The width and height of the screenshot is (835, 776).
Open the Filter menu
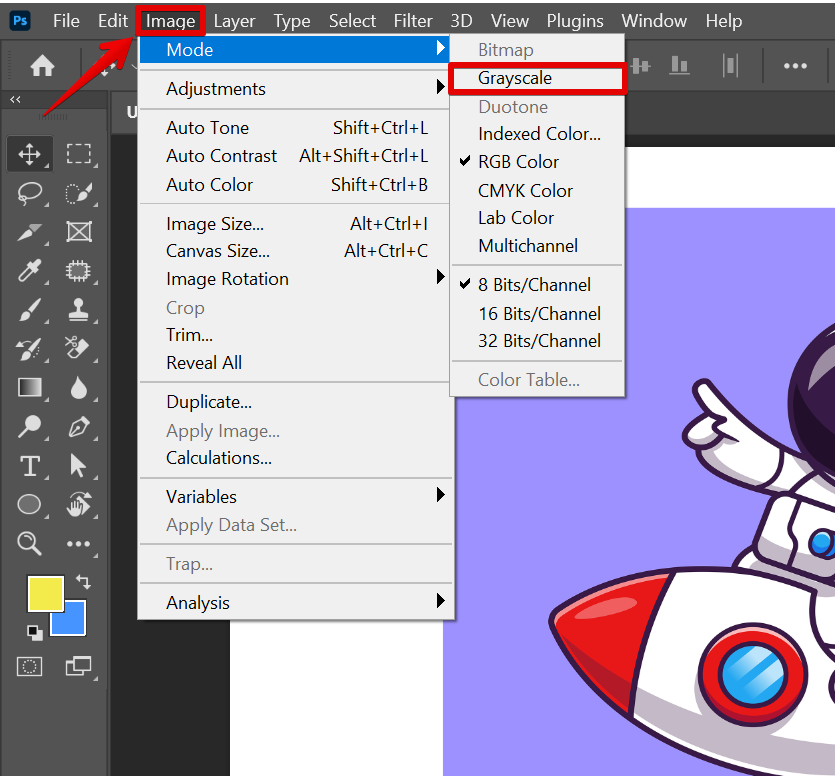tap(413, 21)
